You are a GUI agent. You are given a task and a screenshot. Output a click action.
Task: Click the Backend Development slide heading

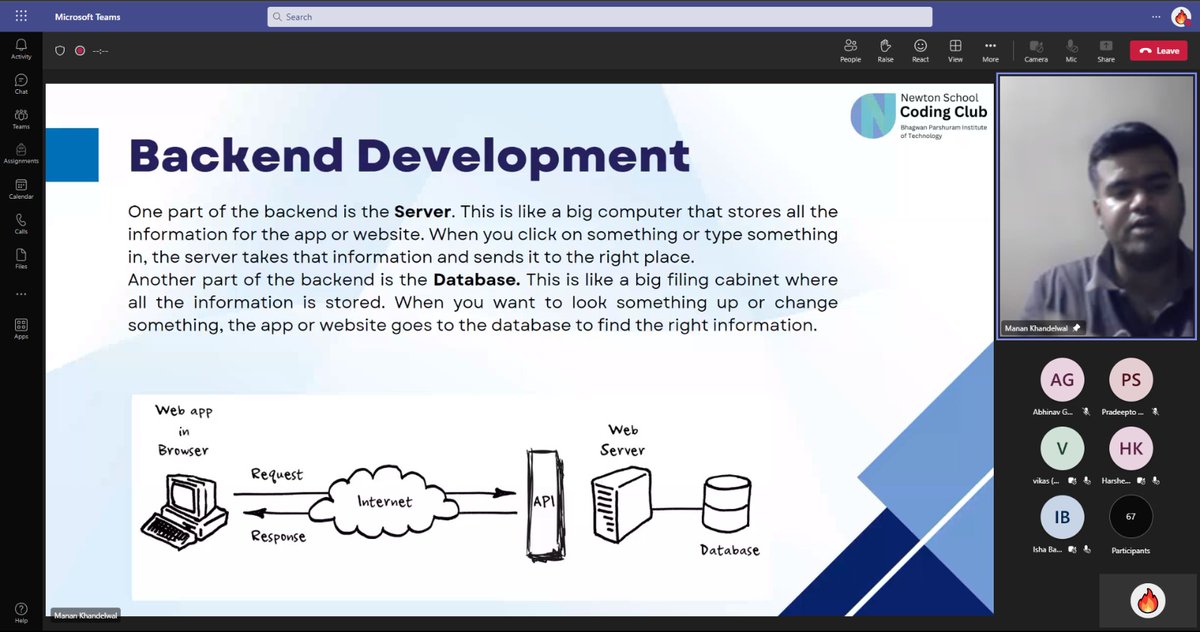(x=409, y=155)
